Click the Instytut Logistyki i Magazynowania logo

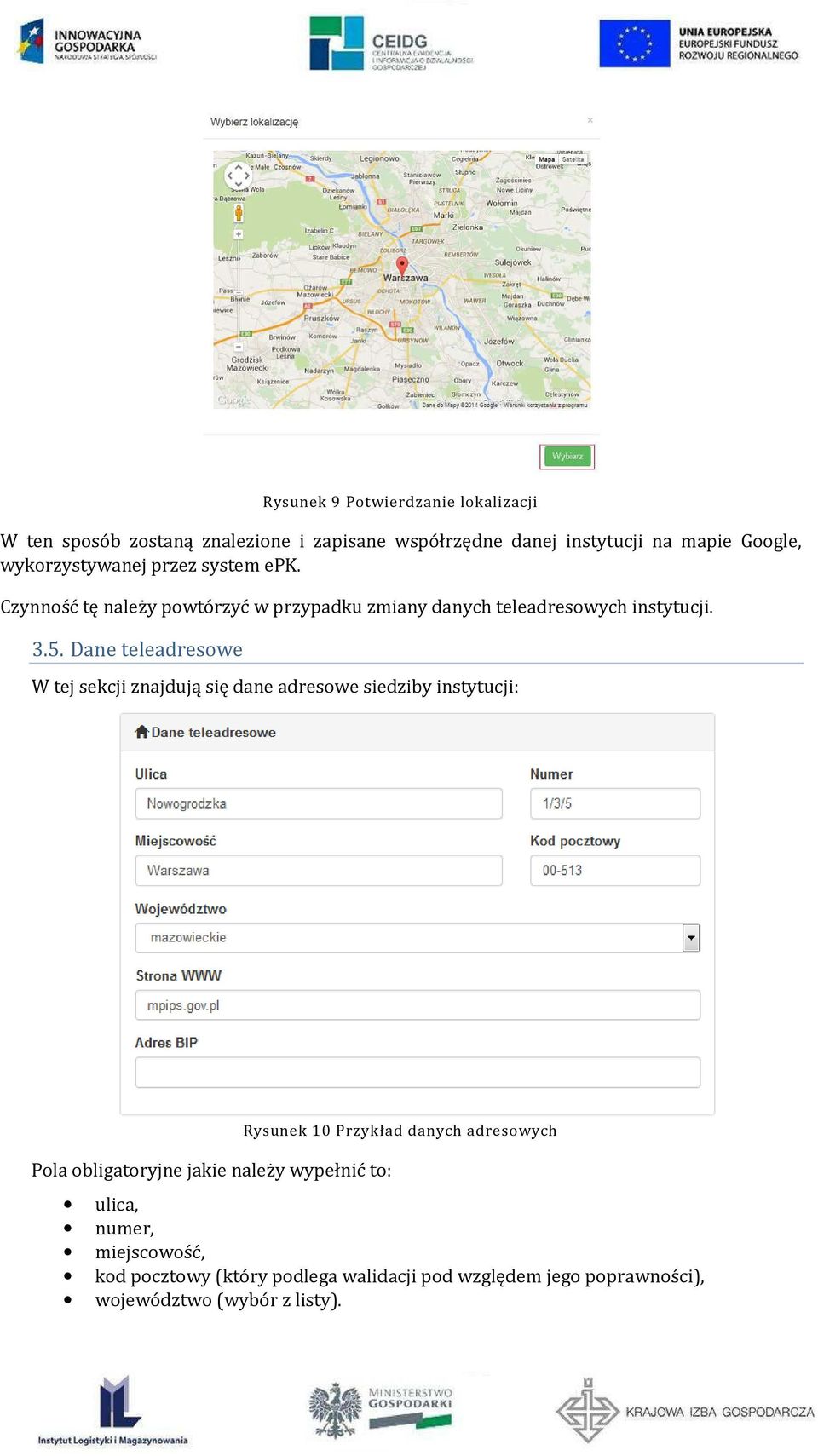pos(112,1410)
